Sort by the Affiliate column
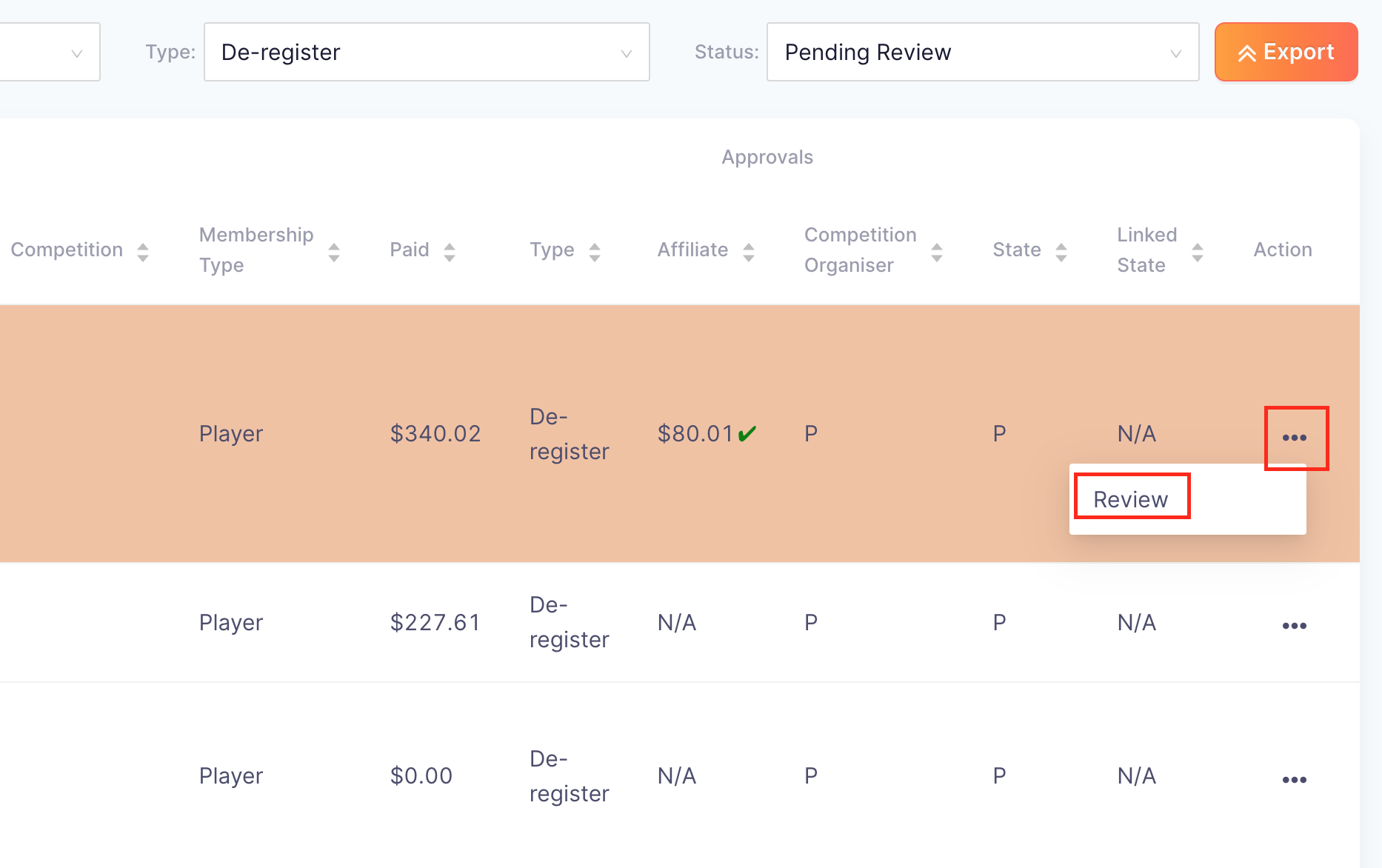The width and height of the screenshot is (1382, 868). coord(749,252)
